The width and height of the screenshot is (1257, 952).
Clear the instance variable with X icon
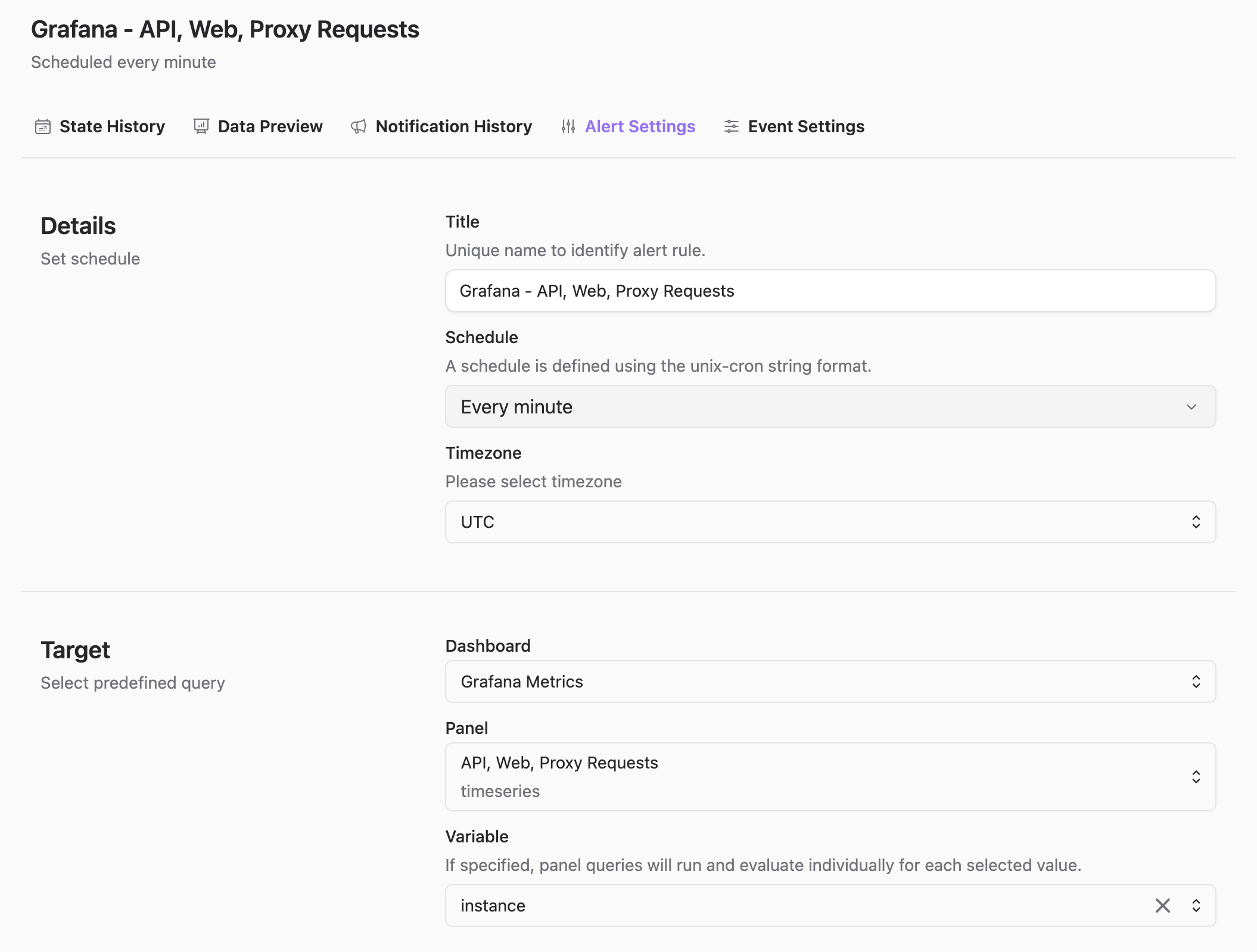point(1163,906)
